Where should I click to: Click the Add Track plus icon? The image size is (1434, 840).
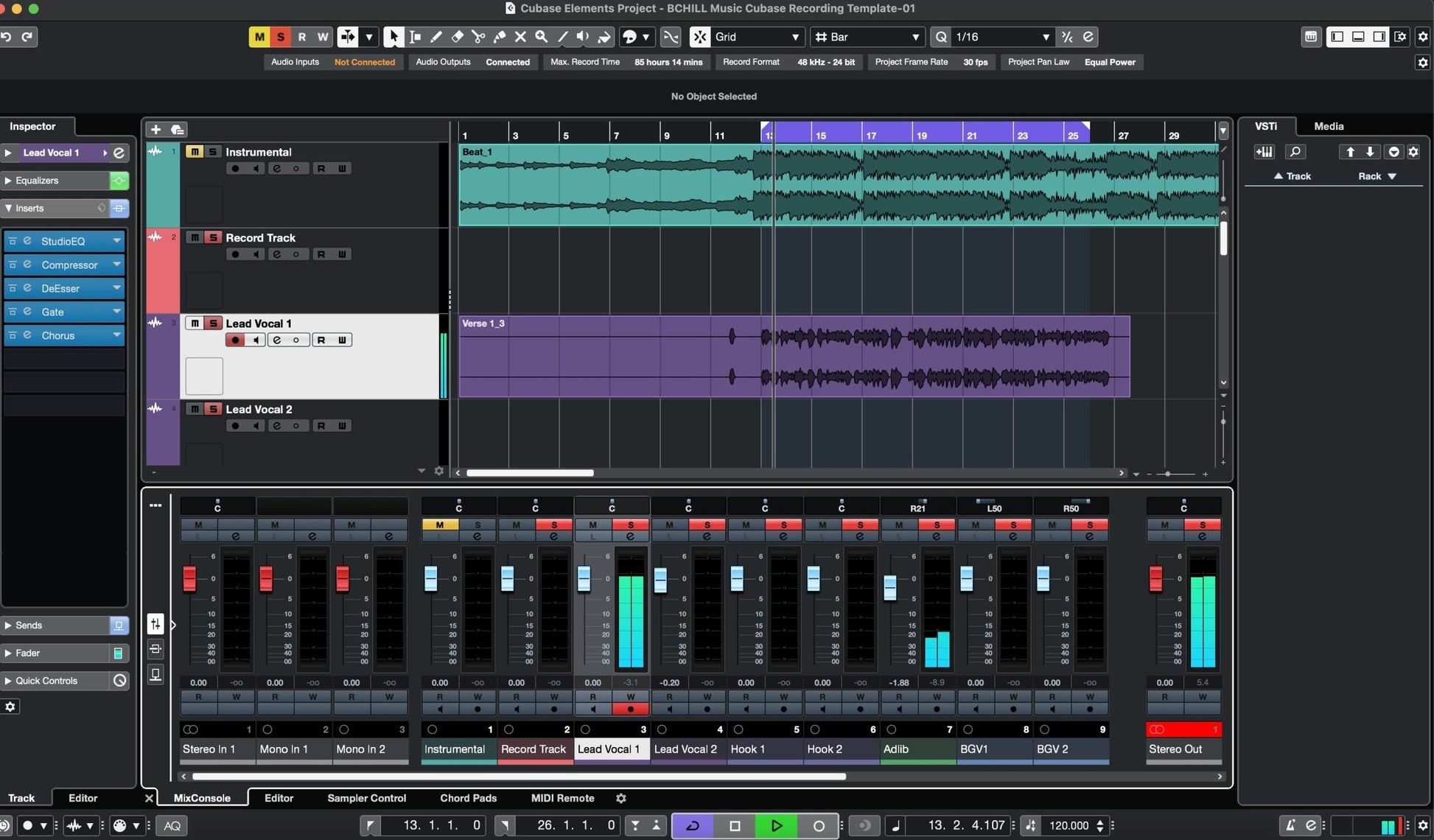point(155,130)
